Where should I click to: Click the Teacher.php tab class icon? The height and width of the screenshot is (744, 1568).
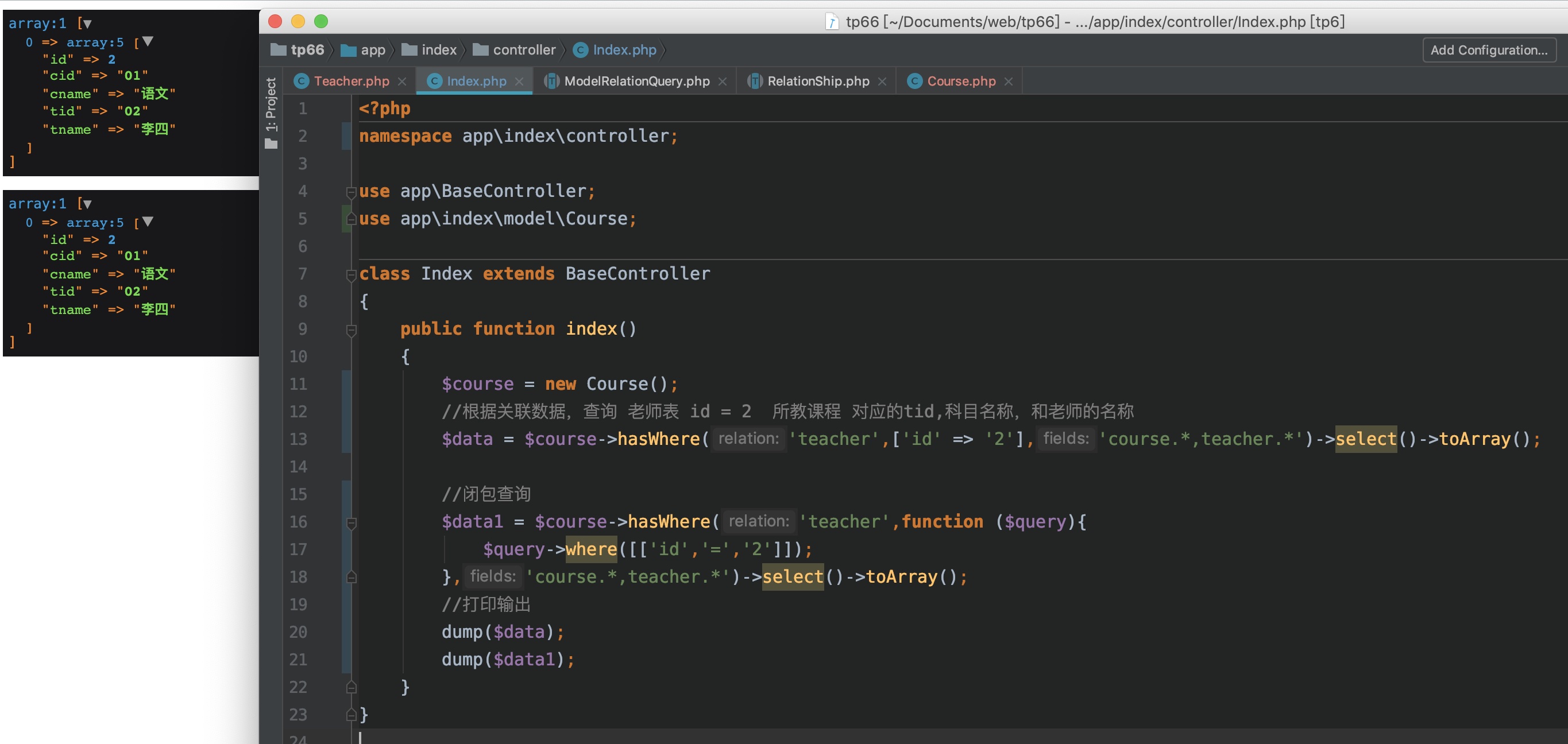pos(302,82)
